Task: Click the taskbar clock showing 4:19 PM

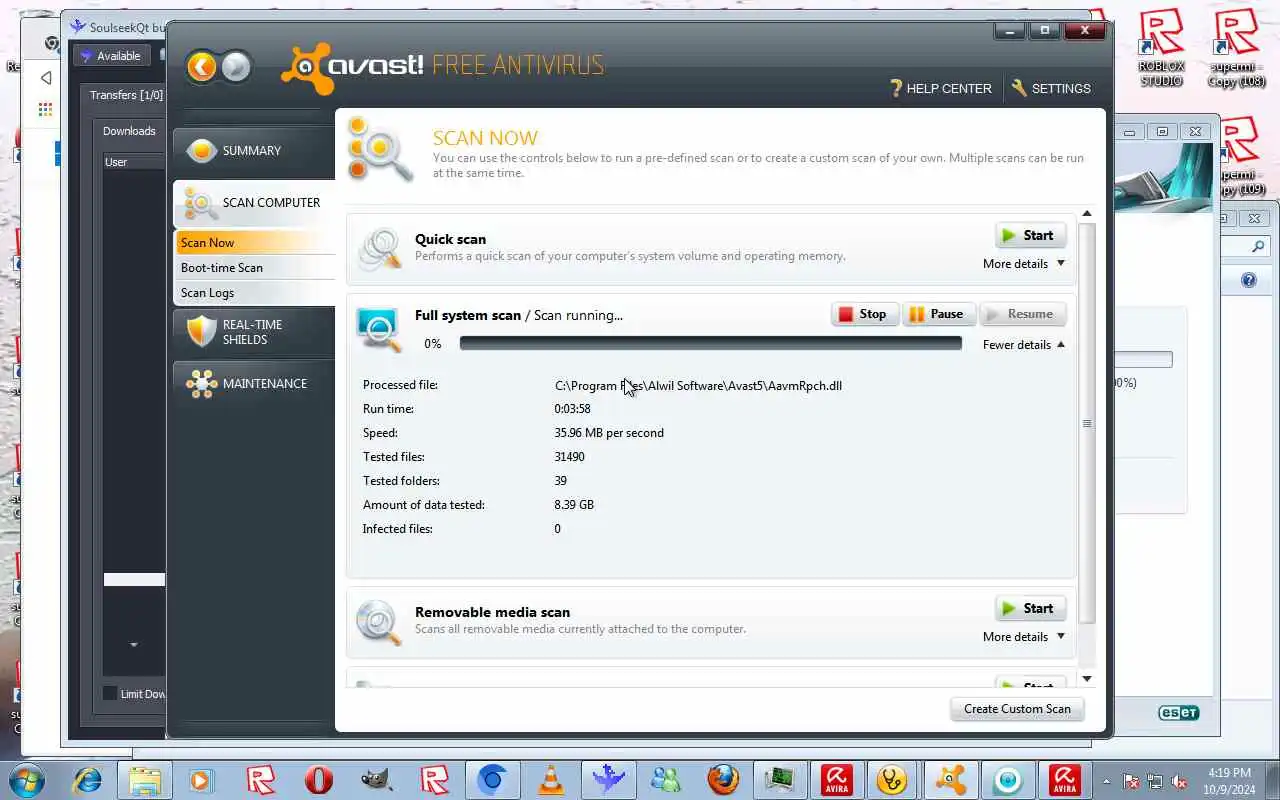Action: [x=1229, y=780]
